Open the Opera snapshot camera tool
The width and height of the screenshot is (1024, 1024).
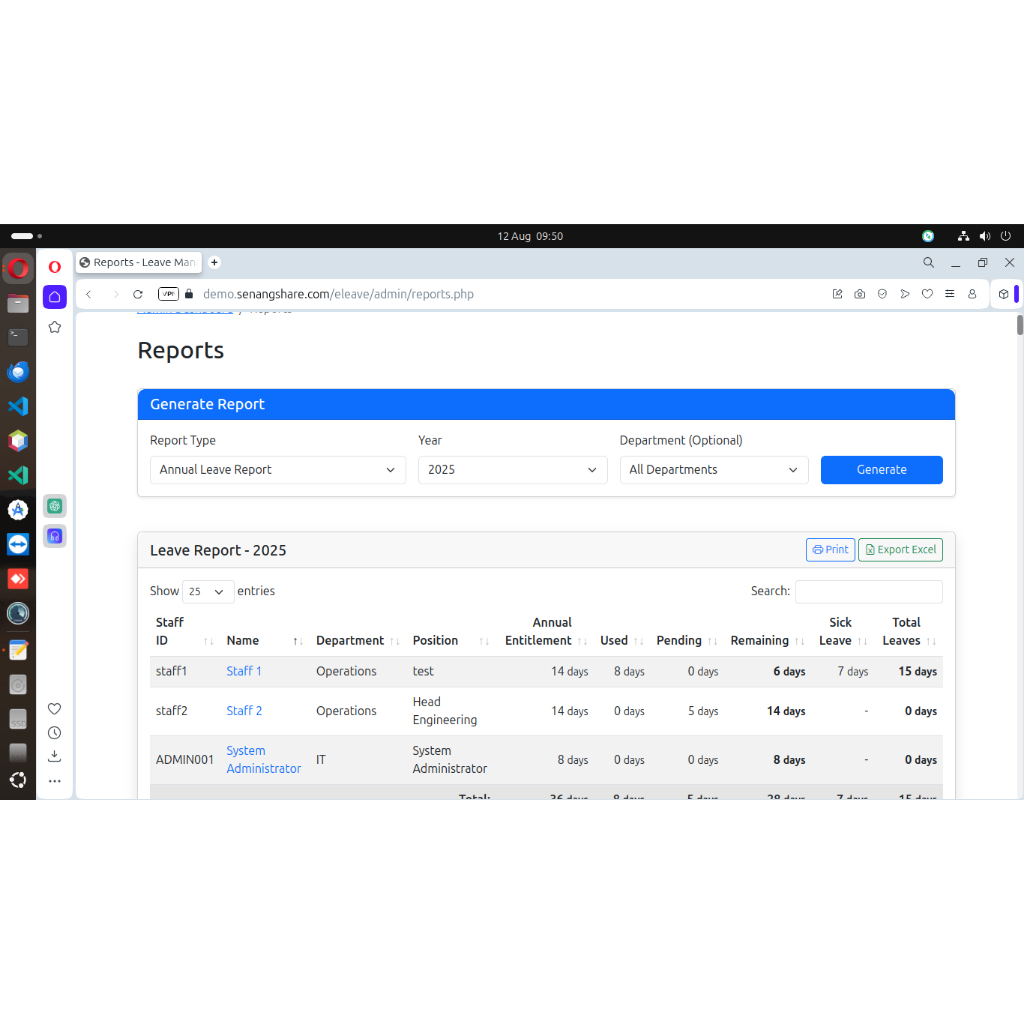point(860,294)
